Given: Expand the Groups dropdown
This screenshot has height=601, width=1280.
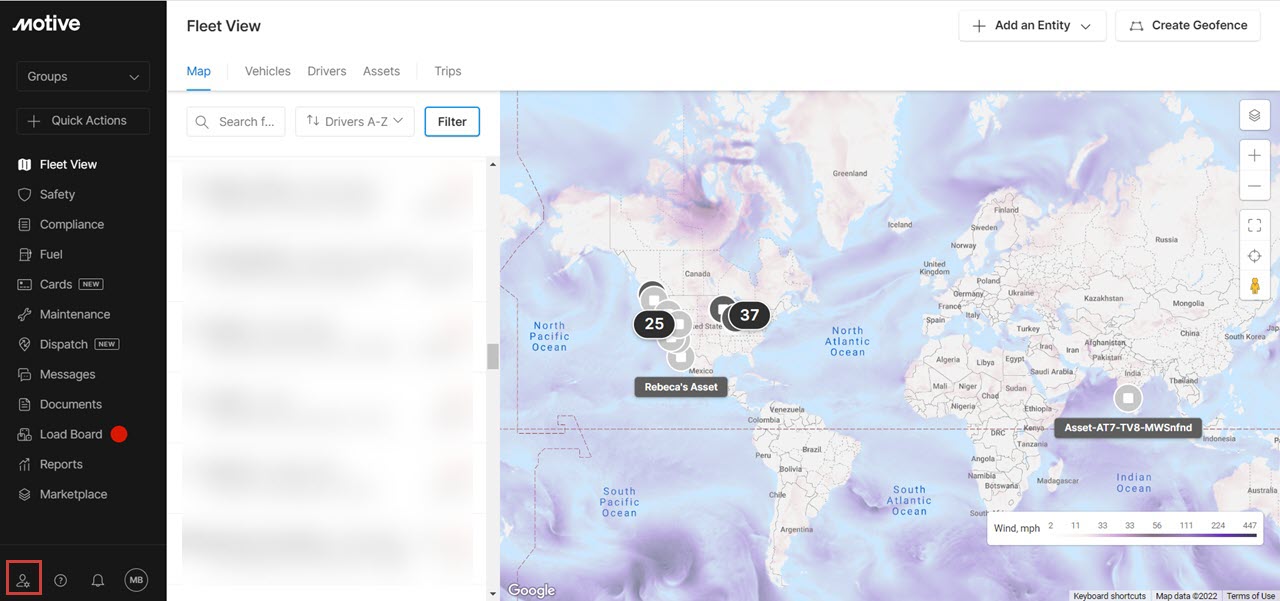Looking at the screenshot, I should [x=83, y=76].
